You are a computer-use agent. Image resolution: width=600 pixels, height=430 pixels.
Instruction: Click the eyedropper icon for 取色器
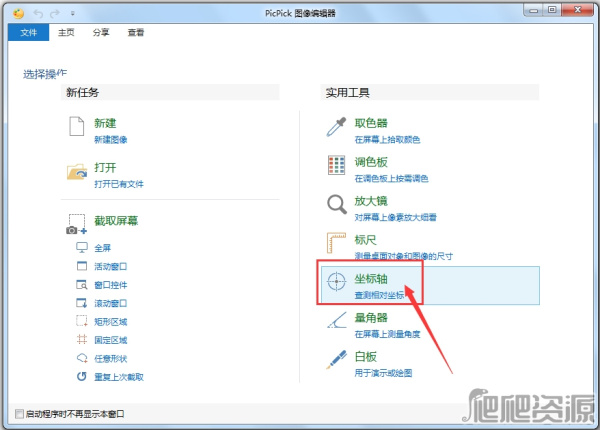click(x=336, y=127)
